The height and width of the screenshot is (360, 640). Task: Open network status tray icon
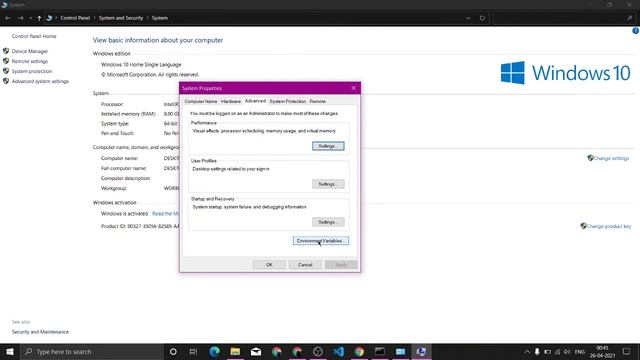point(558,351)
